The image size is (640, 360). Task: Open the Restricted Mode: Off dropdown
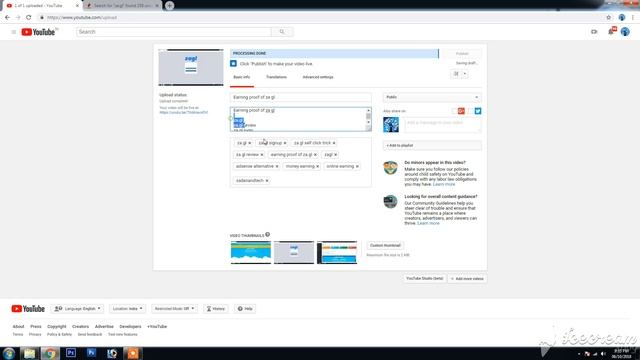pyautogui.click(x=174, y=309)
